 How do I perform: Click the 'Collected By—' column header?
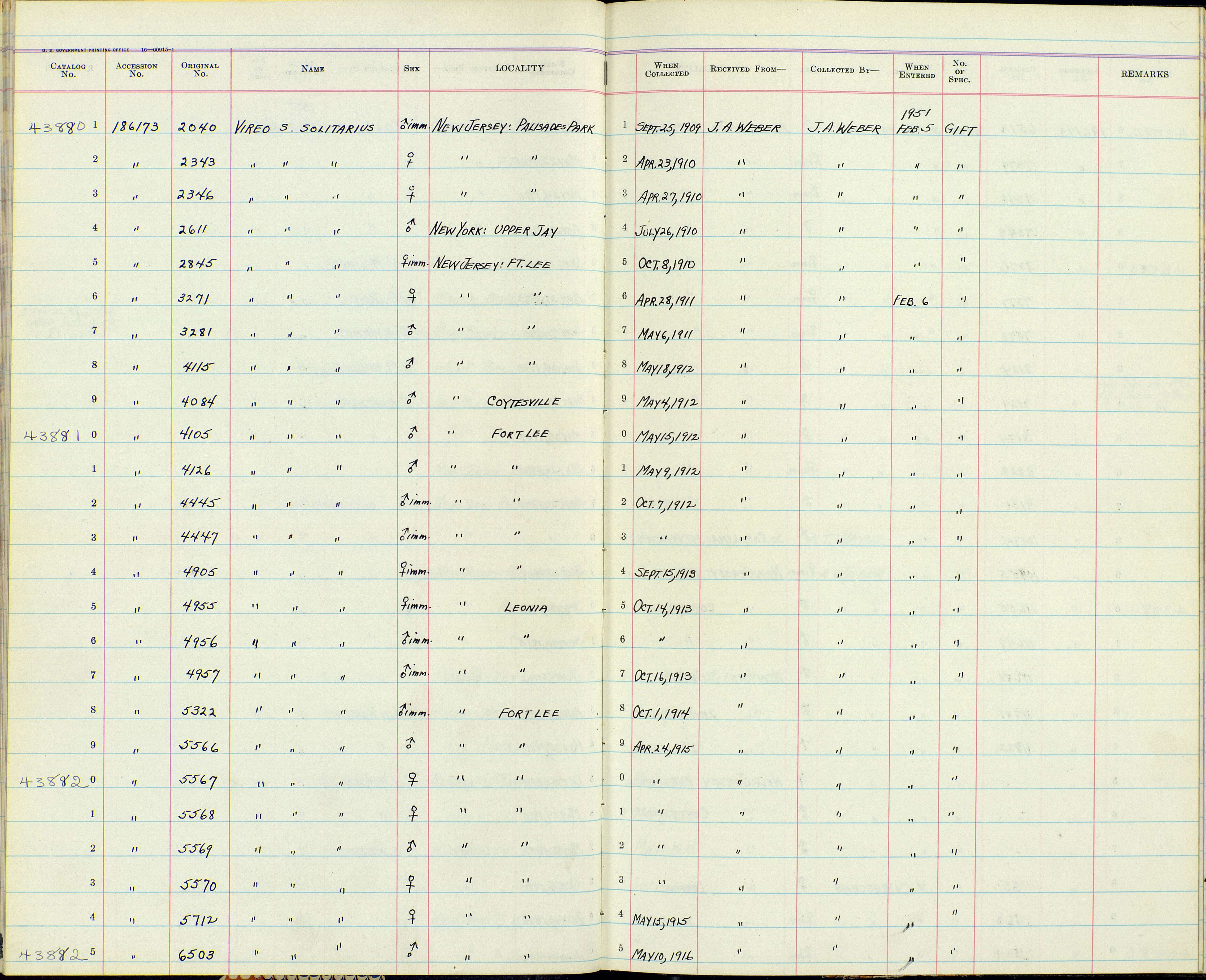845,69
